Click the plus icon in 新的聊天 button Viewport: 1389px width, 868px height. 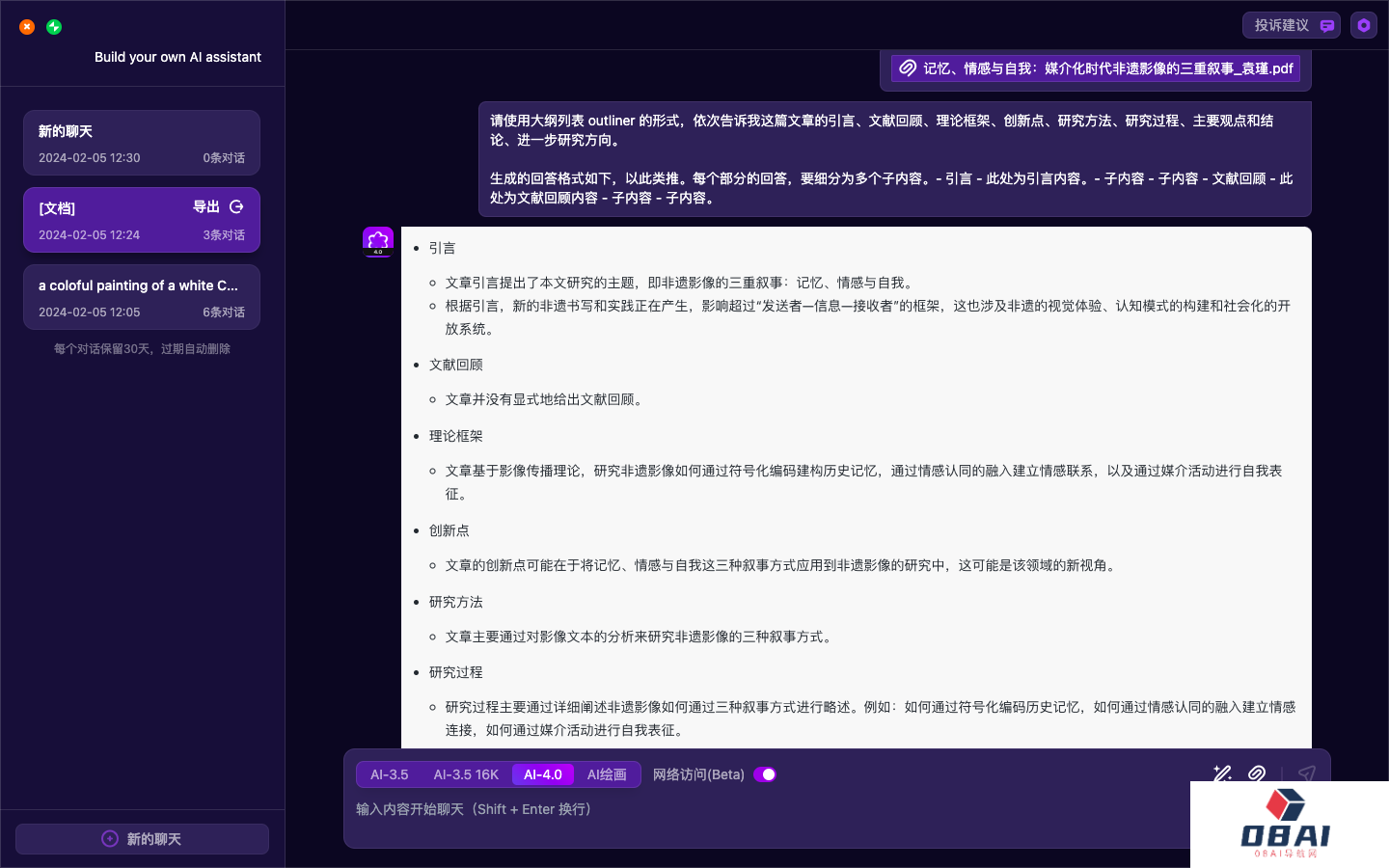click(x=110, y=839)
